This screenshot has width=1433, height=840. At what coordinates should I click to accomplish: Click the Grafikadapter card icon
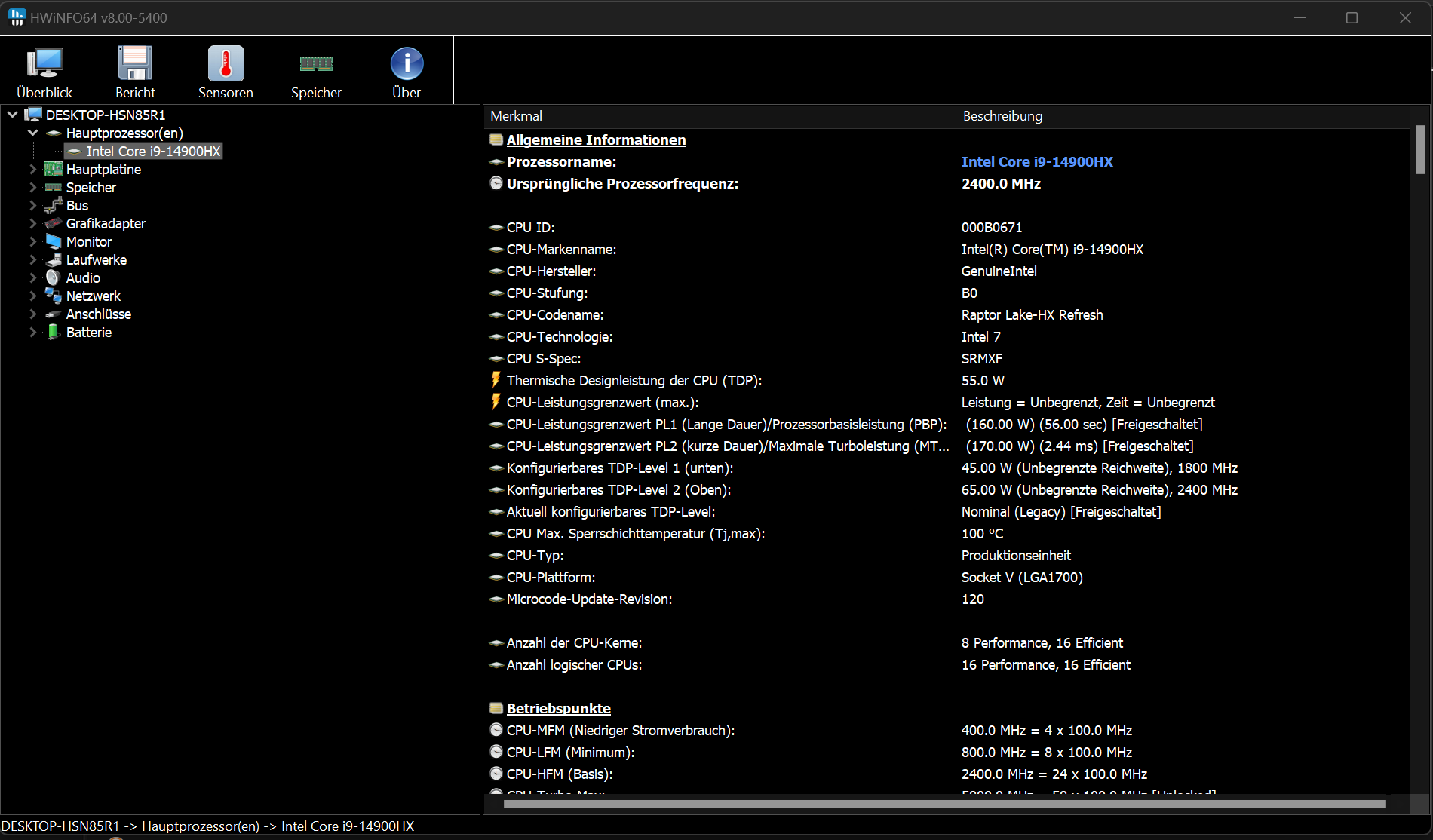pyautogui.click(x=53, y=223)
